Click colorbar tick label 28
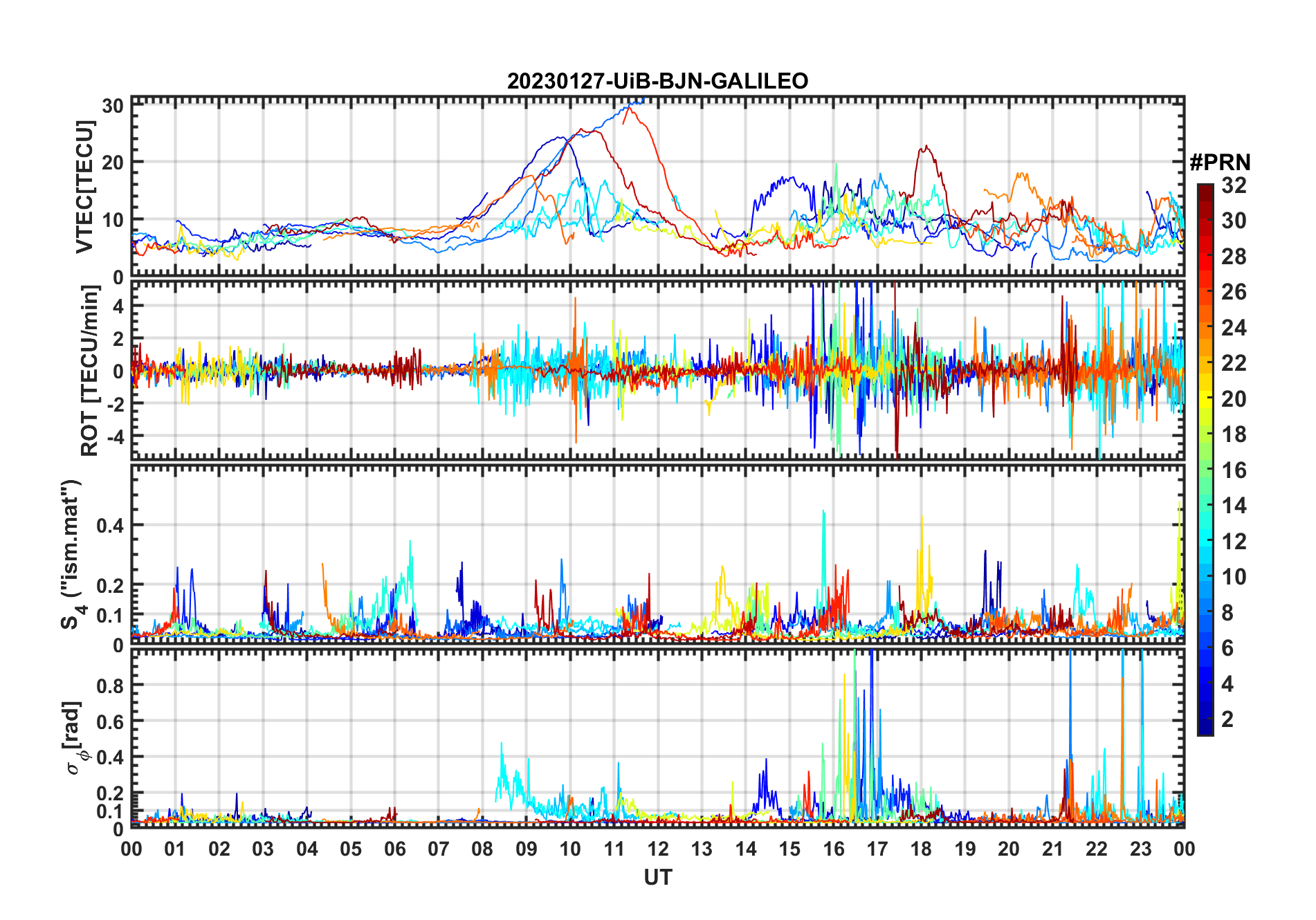Viewport: 1316px width, 920px height. point(1234,257)
